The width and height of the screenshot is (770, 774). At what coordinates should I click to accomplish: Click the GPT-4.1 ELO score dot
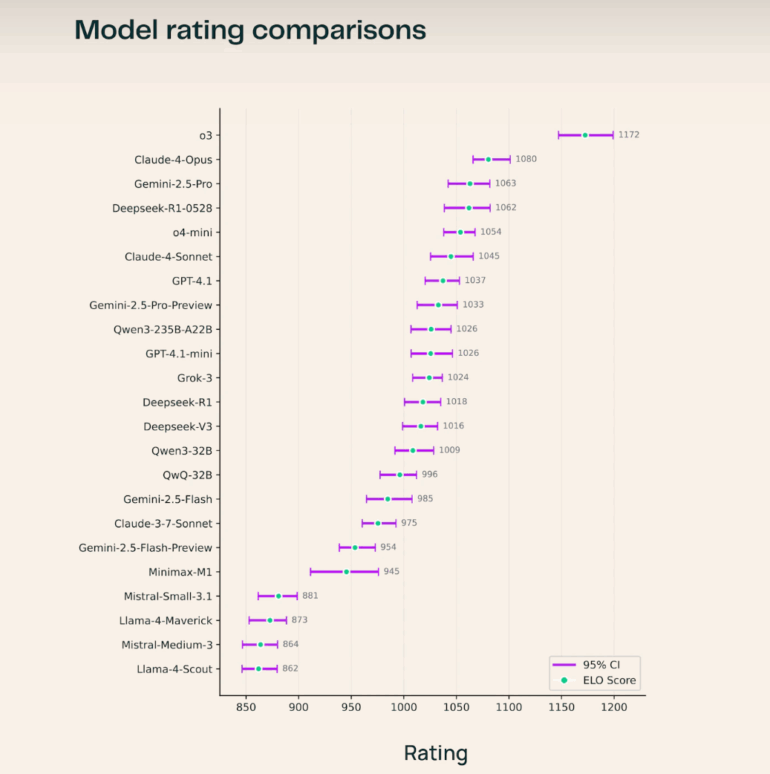click(443, 281)
